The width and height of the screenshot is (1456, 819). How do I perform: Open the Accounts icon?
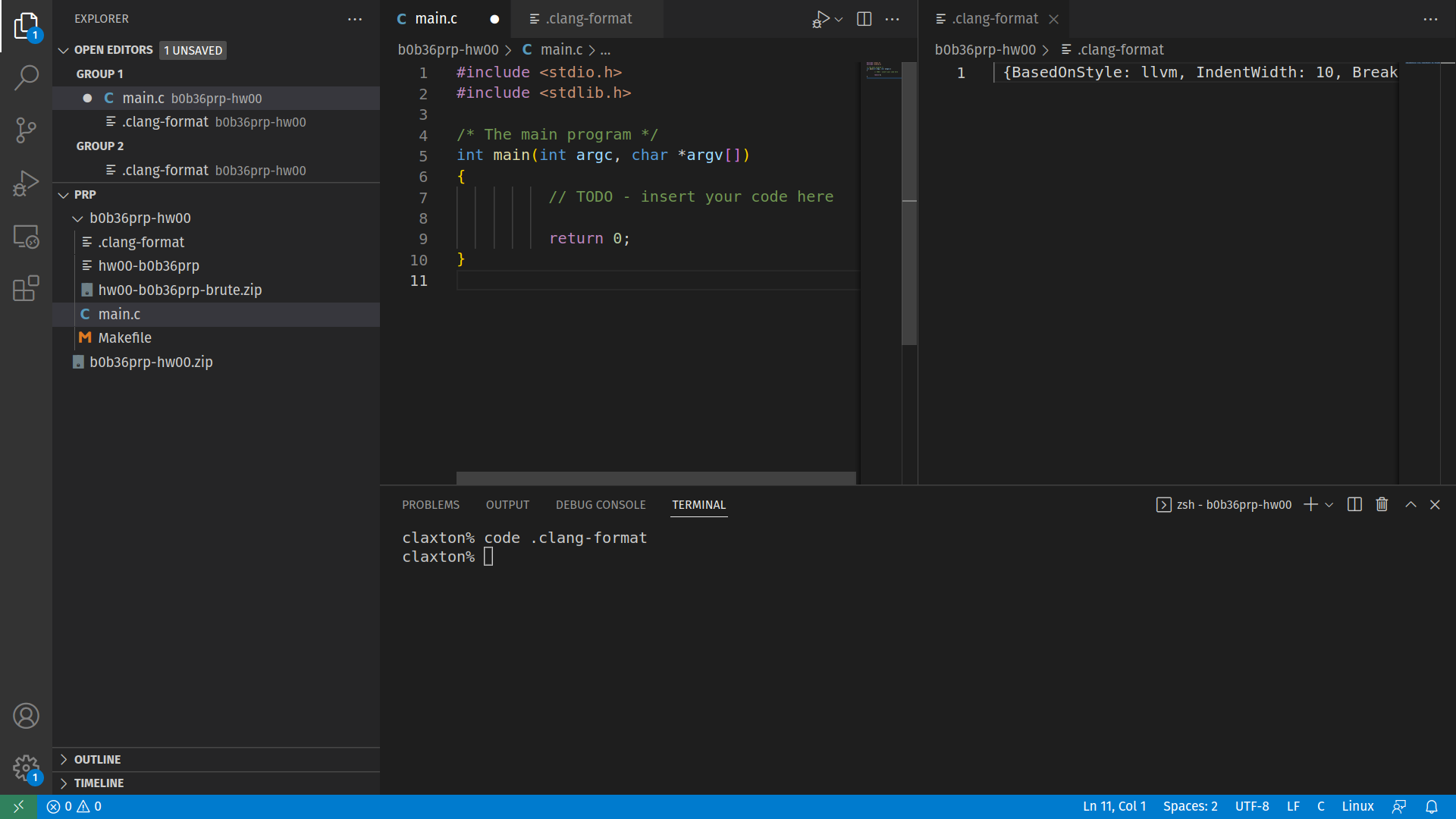pos(26,716)
